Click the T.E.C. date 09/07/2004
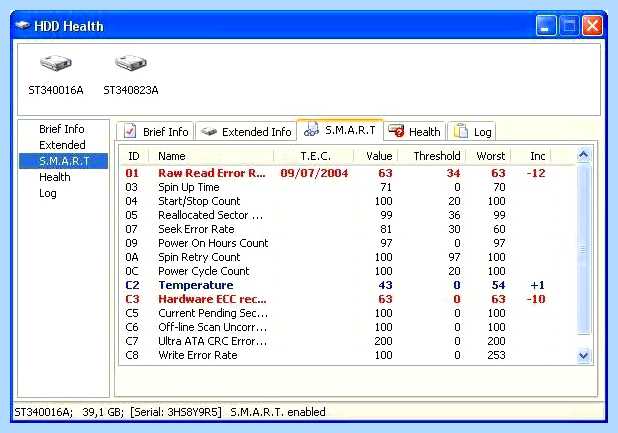The image size is (618, 433). click(314, 173)
